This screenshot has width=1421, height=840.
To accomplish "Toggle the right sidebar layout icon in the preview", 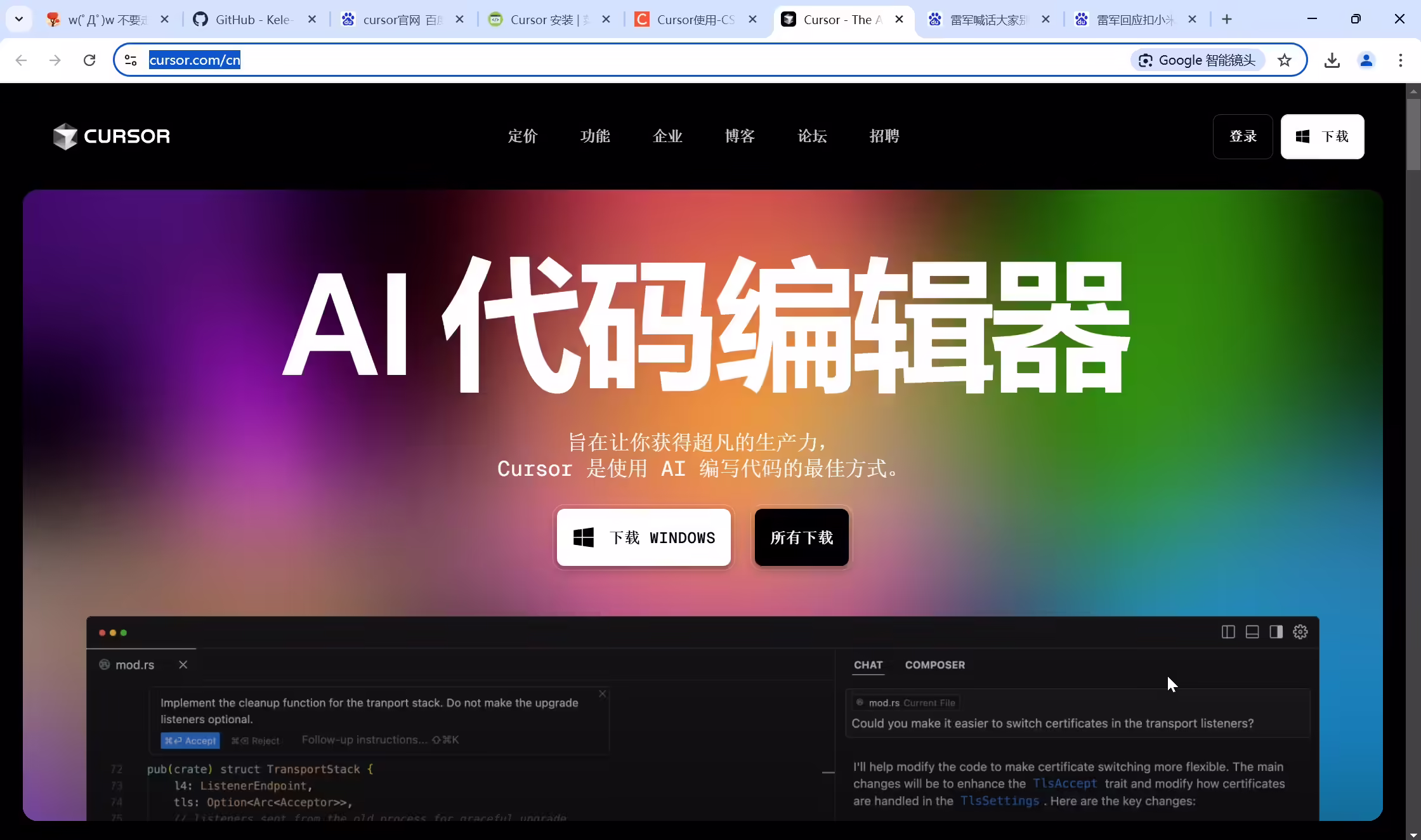I will click(x=1276, y=632).
